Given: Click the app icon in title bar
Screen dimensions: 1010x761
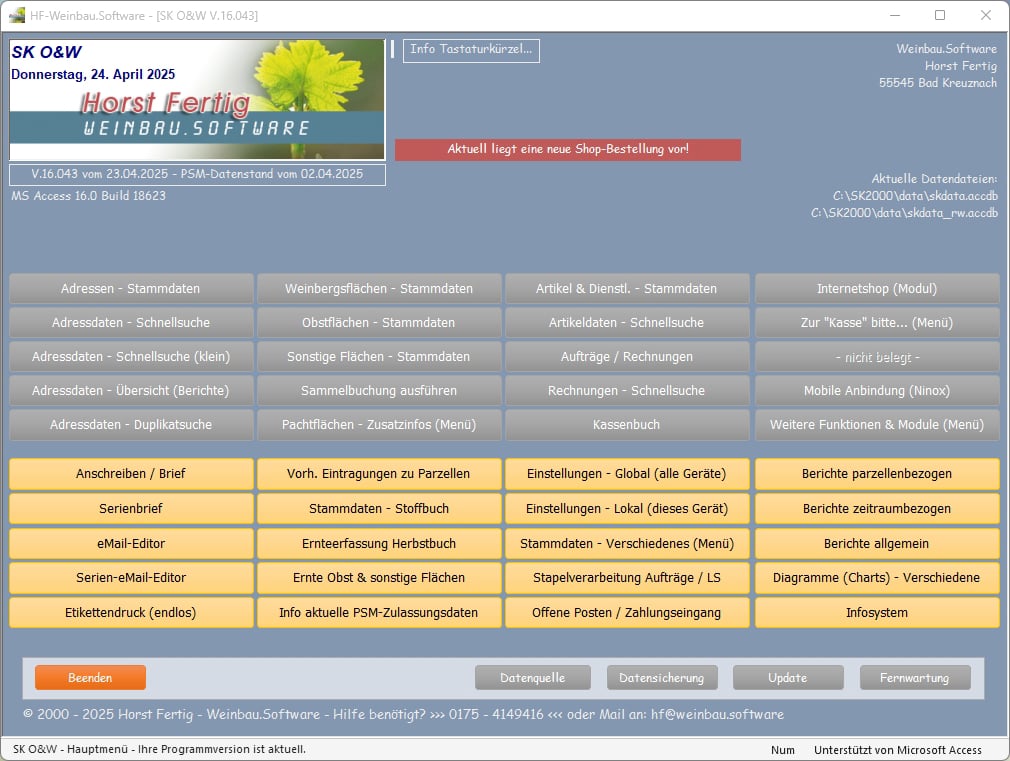Looking at the screenshot, I should pos(17,15).
